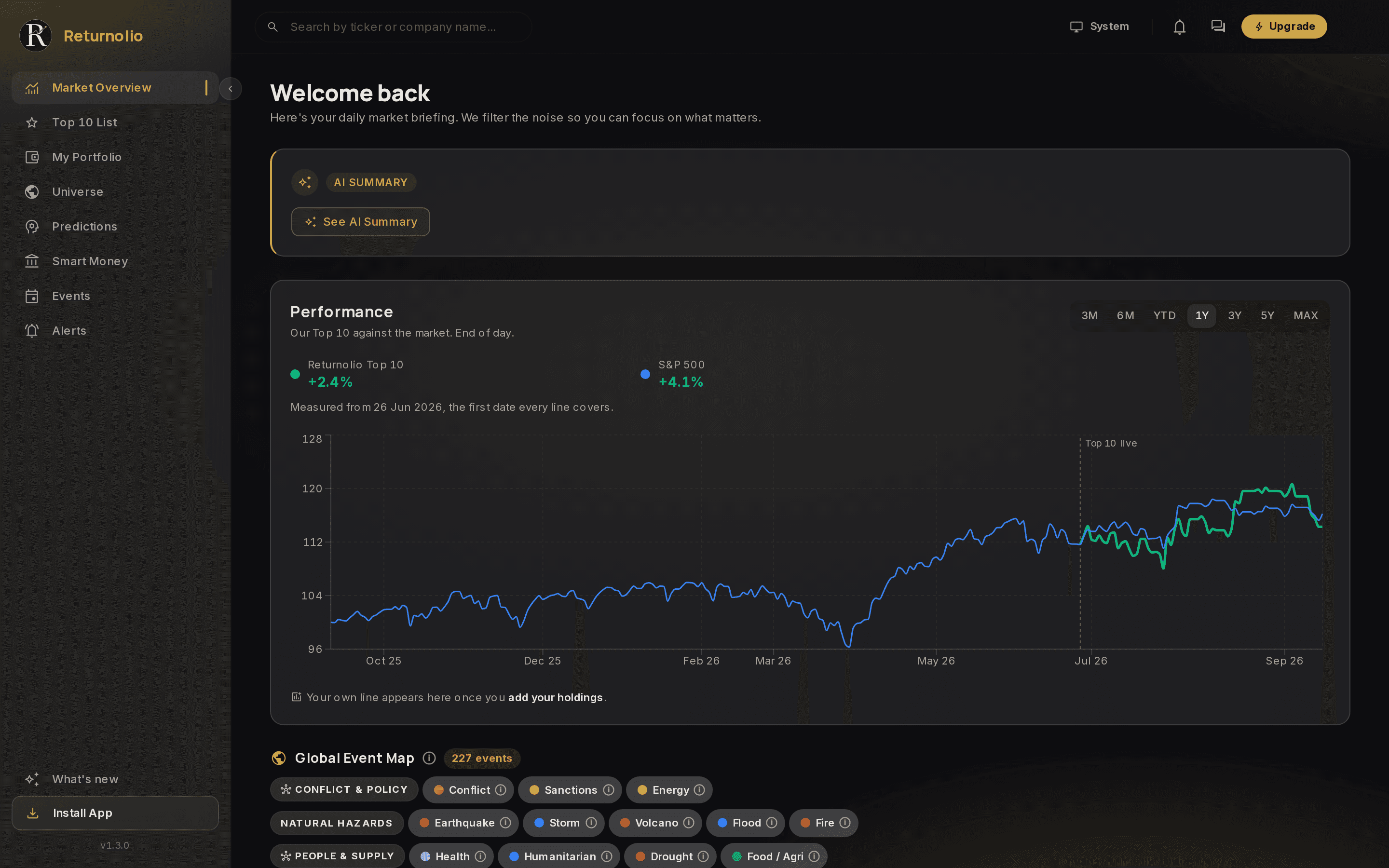Click See AI Summary button
The height and width of the screenshot is (868, 1389).
click(360, 222)
